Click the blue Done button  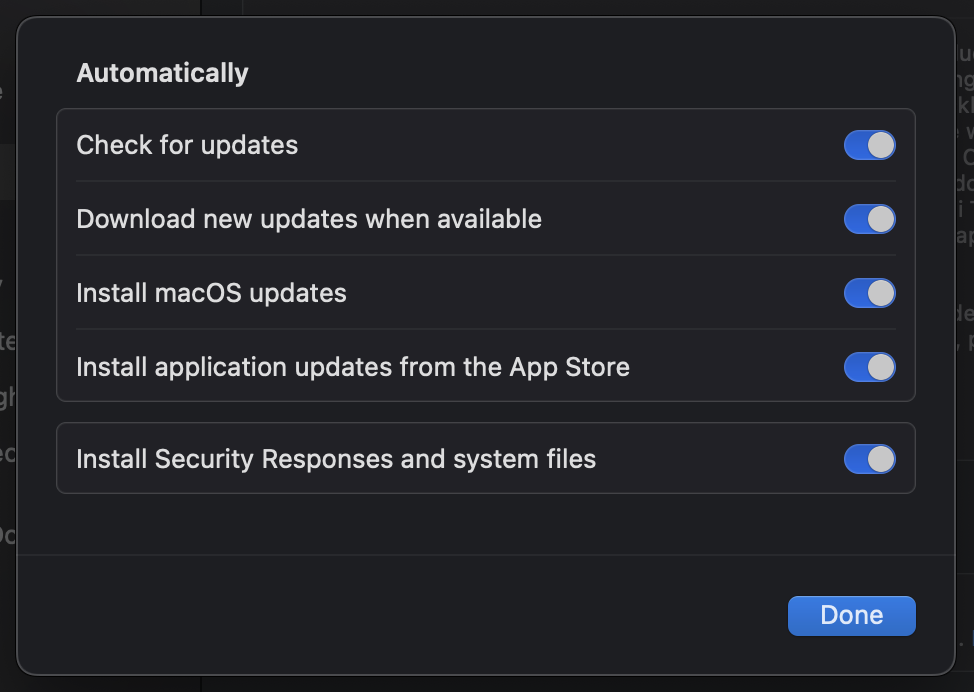[x=851, y=615]
